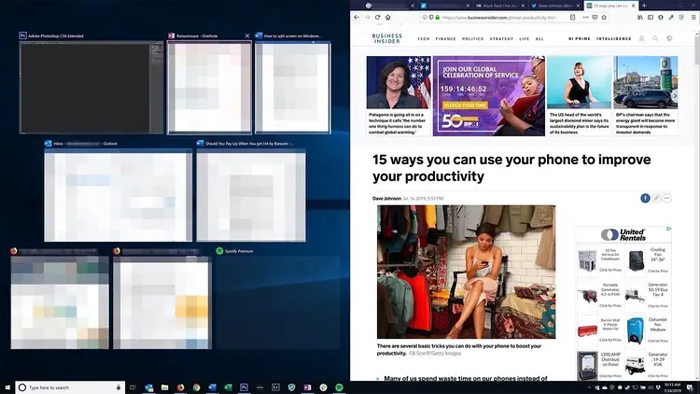Open the Business Insider search icon
The image size is (700, 394).
click(655, 38)
